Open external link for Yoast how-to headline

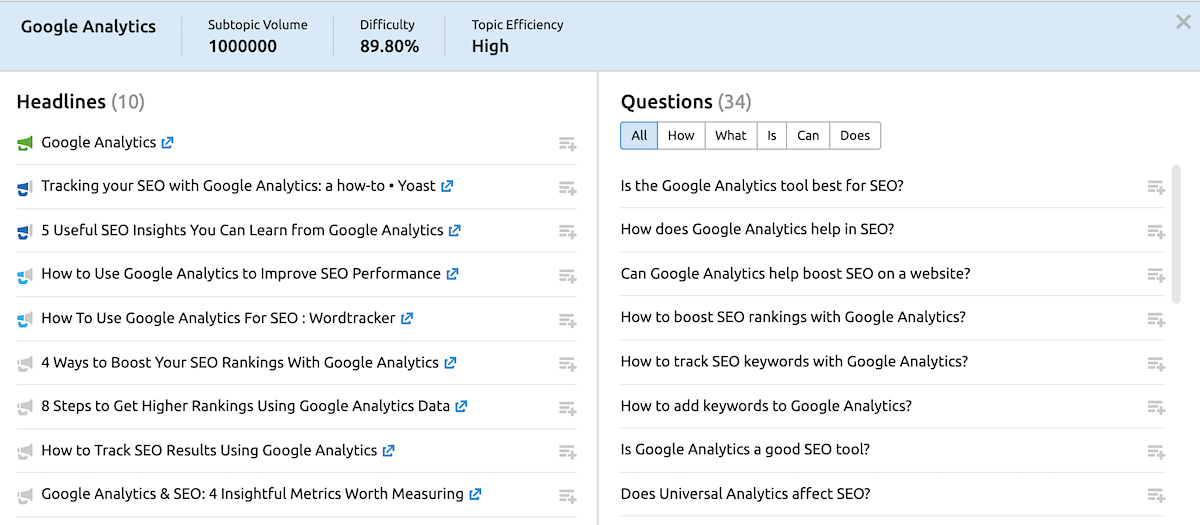(447, 186)
